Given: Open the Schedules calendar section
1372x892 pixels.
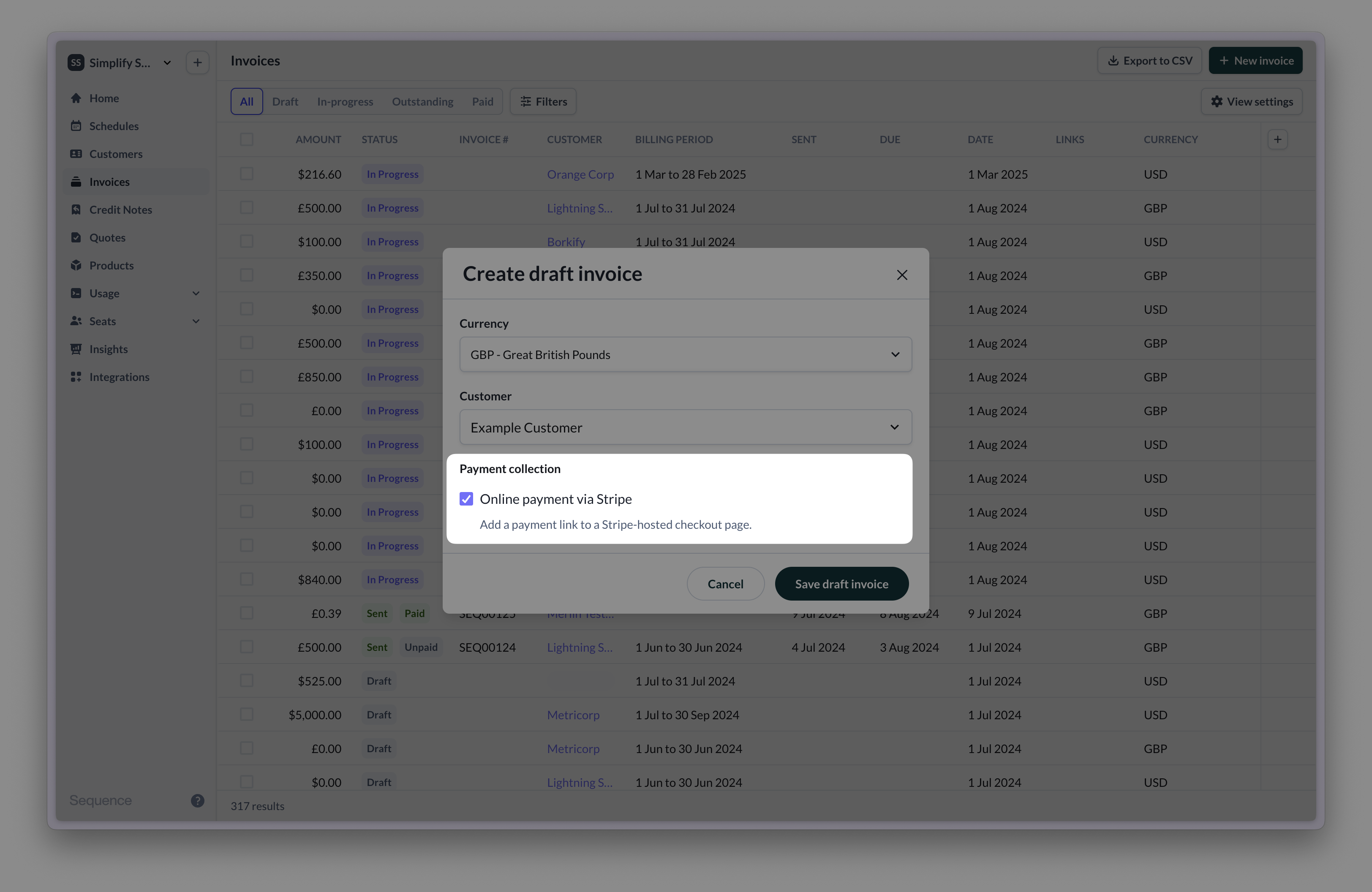Looking at the screenshot, I should click(x=114, y=125).
